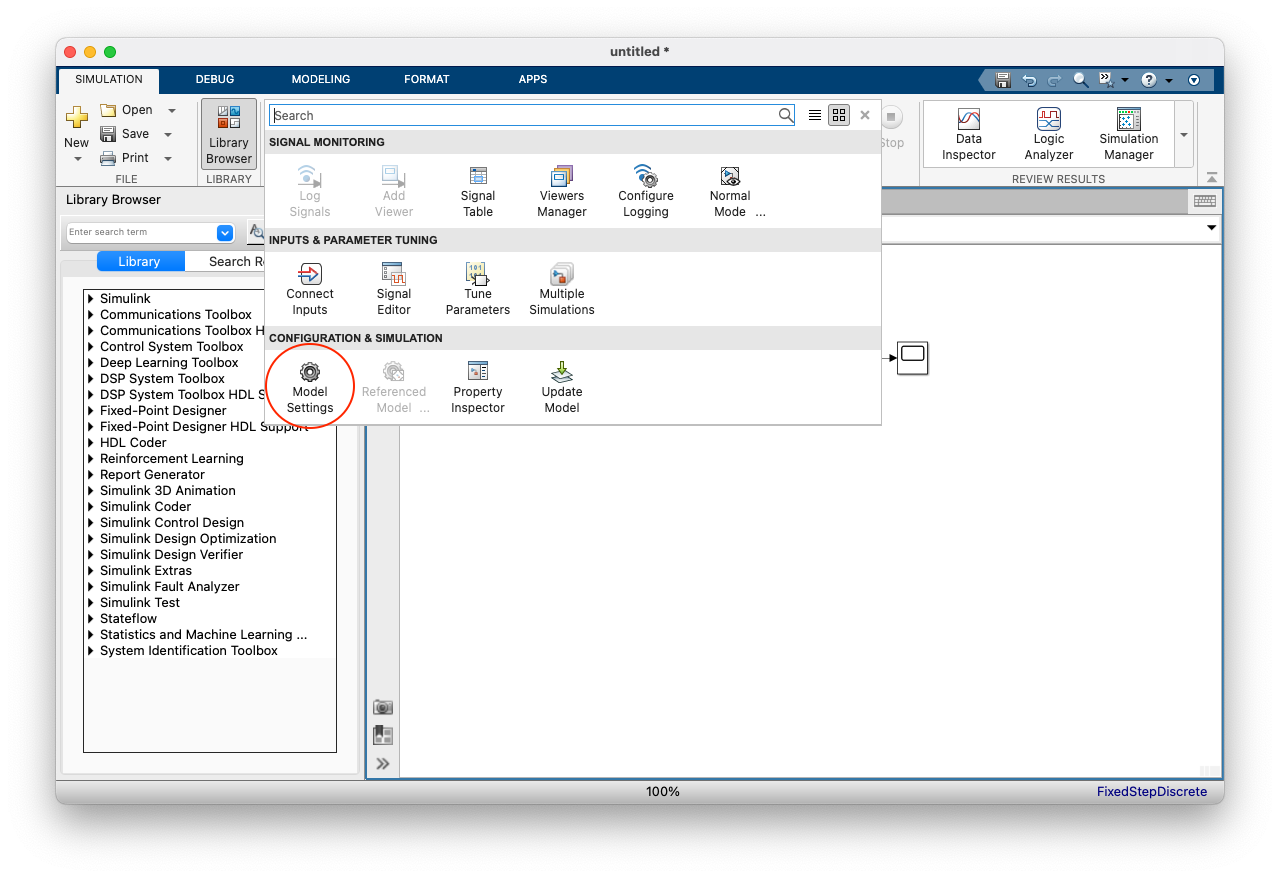
Task: Click the keyboard shortcuts icon above canvas
Action: pos(1205,201)
